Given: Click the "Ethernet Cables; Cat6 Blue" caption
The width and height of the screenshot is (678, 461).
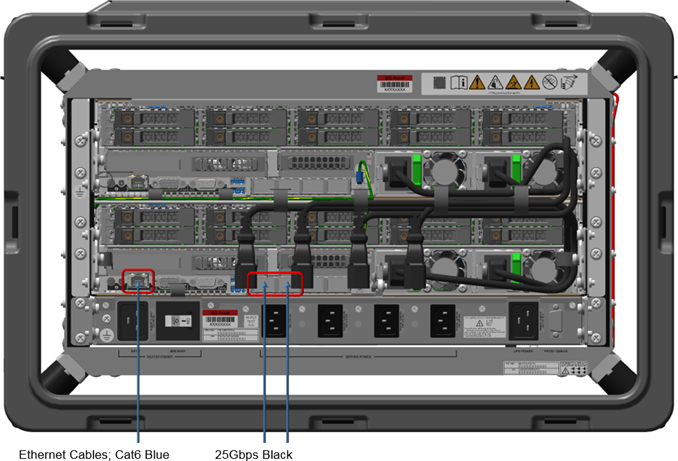Looking at the screenshot, I should tap(94, 455).
